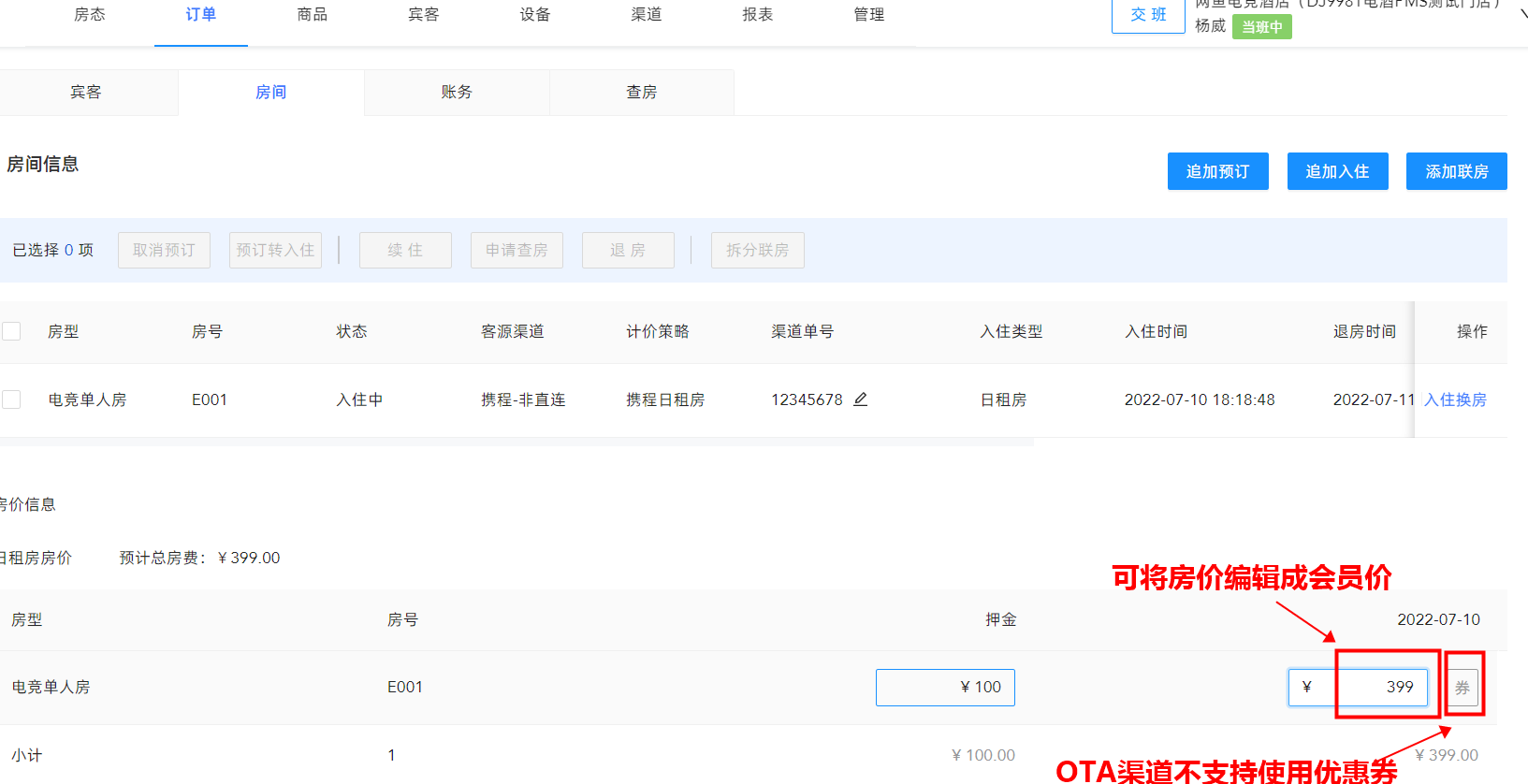Click the 当班中 status badge
The height and width of the screenshot is (784, 1528).
tap(1262, 27)
